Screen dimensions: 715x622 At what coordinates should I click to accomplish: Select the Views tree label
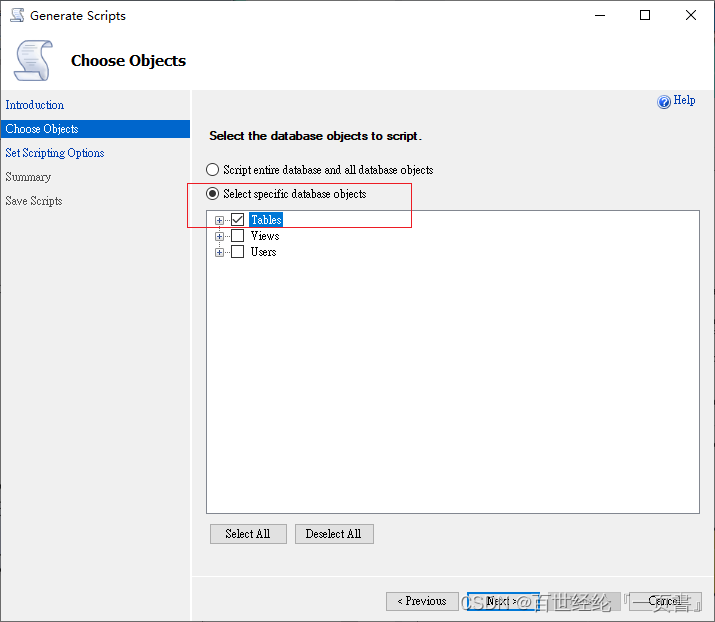(265, 236)
